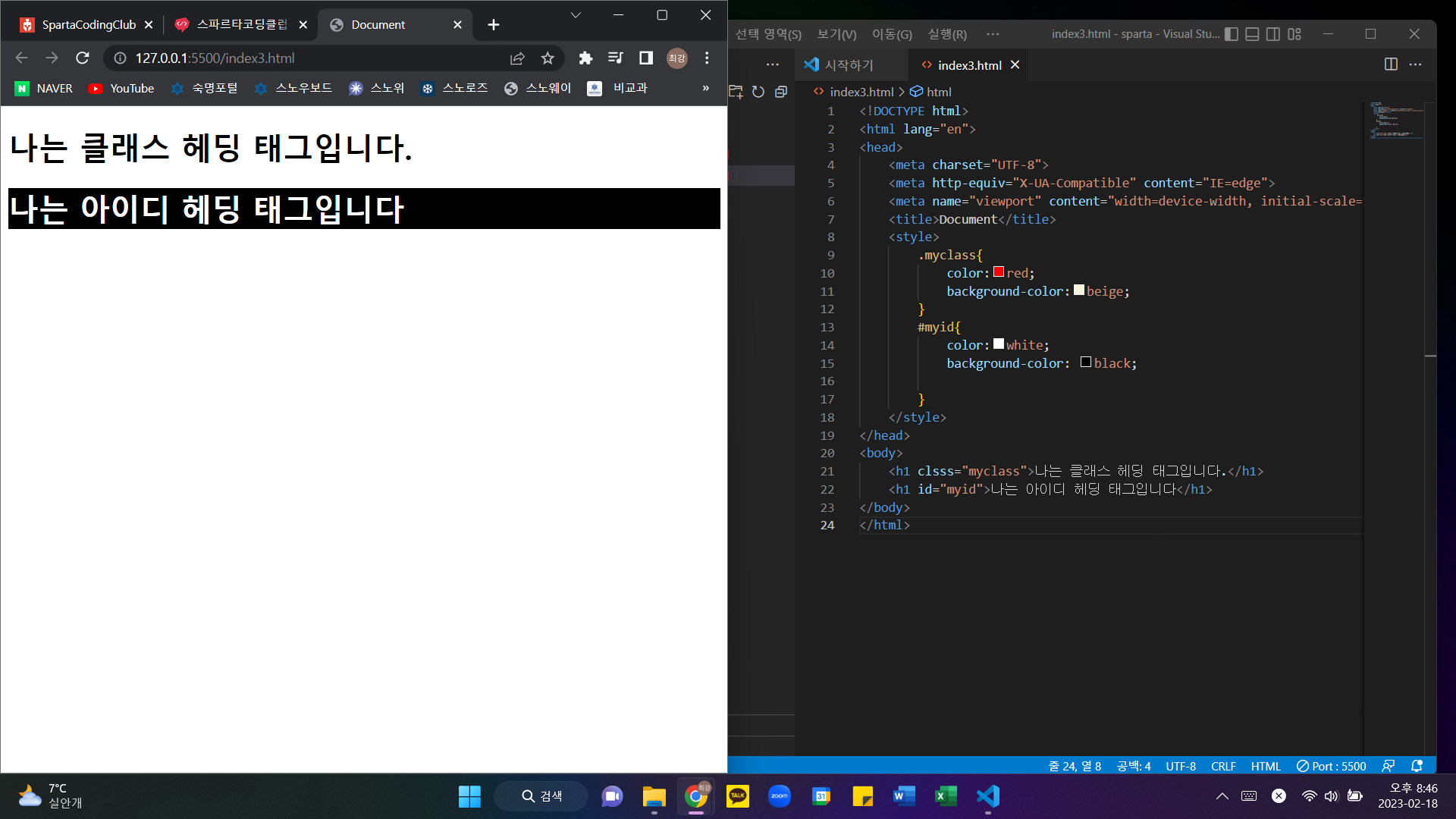
Task: Click line and column status 줄 24, 열 8
Action: [x=1075, y=766]
